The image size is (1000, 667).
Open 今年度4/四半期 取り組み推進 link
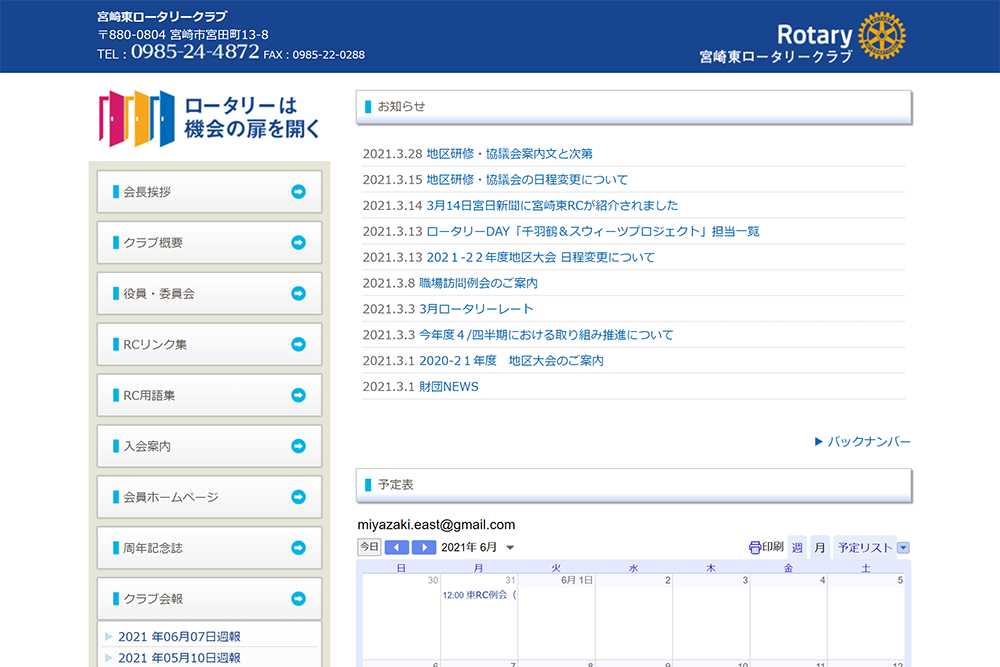[x=546, y=335]
